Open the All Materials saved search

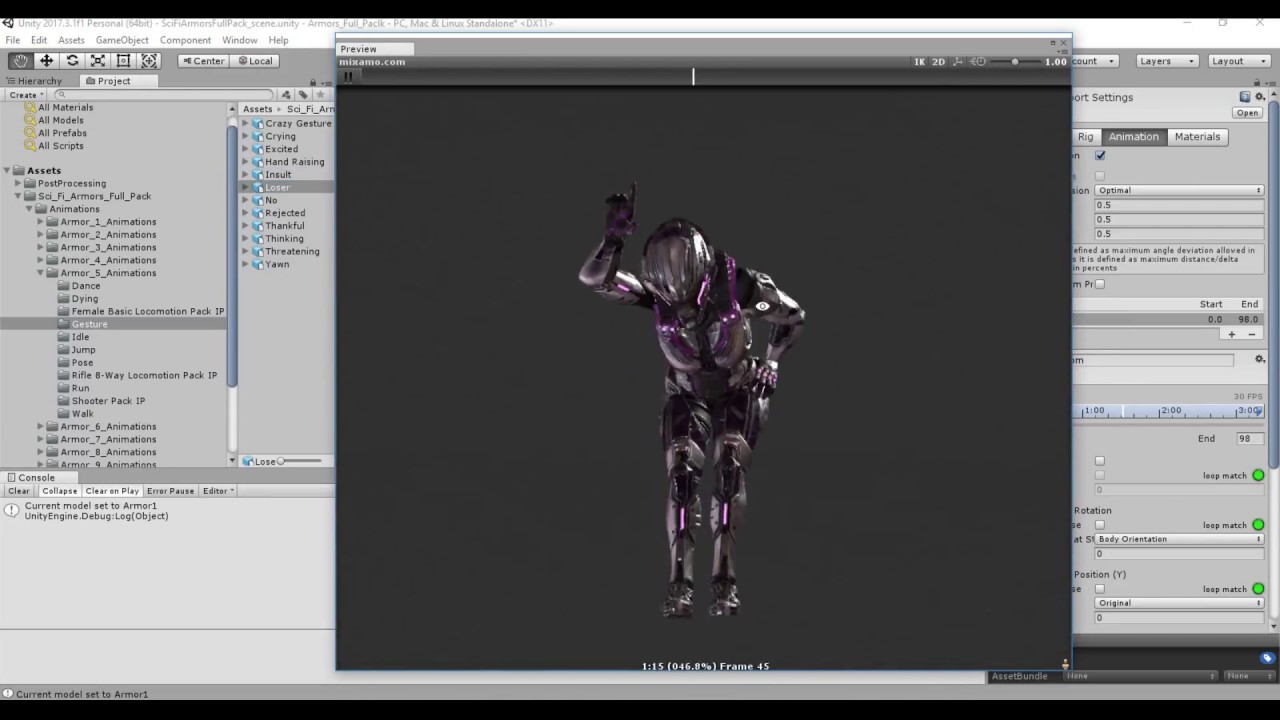pyautogui.click(x=66, y=107)
